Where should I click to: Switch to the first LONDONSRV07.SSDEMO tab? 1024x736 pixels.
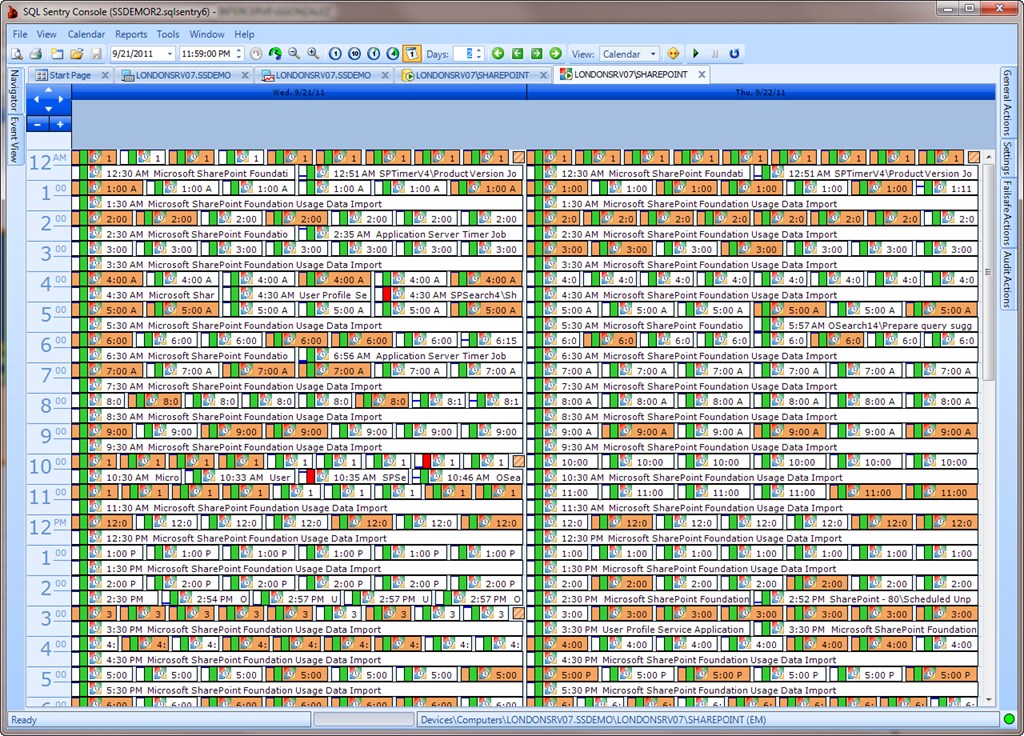pyautogui.click(x=184, y=75)
